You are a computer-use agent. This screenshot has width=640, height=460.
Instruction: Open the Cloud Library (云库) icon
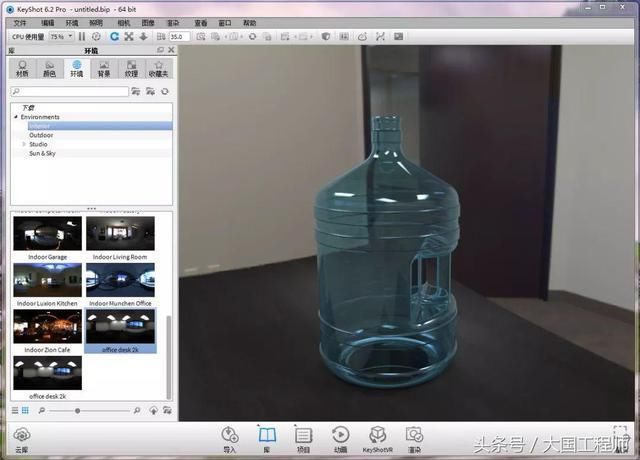pos(21,437)
